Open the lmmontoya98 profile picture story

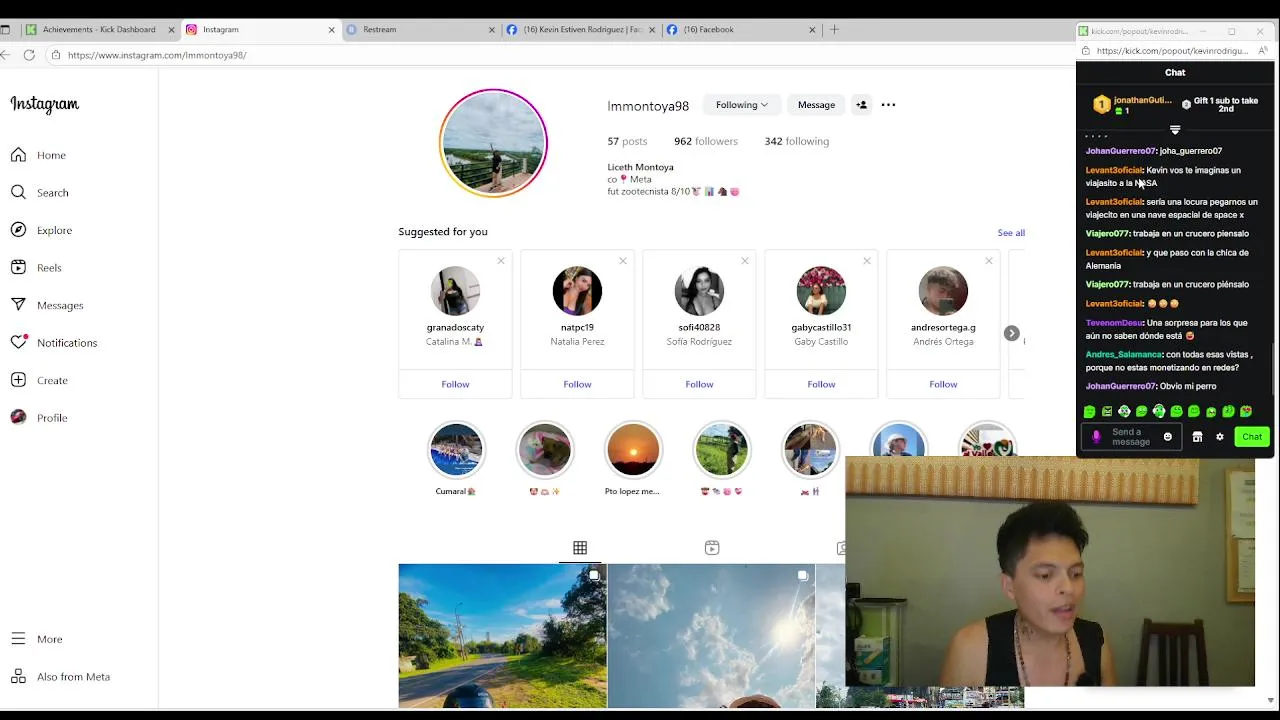coord(493,143)
